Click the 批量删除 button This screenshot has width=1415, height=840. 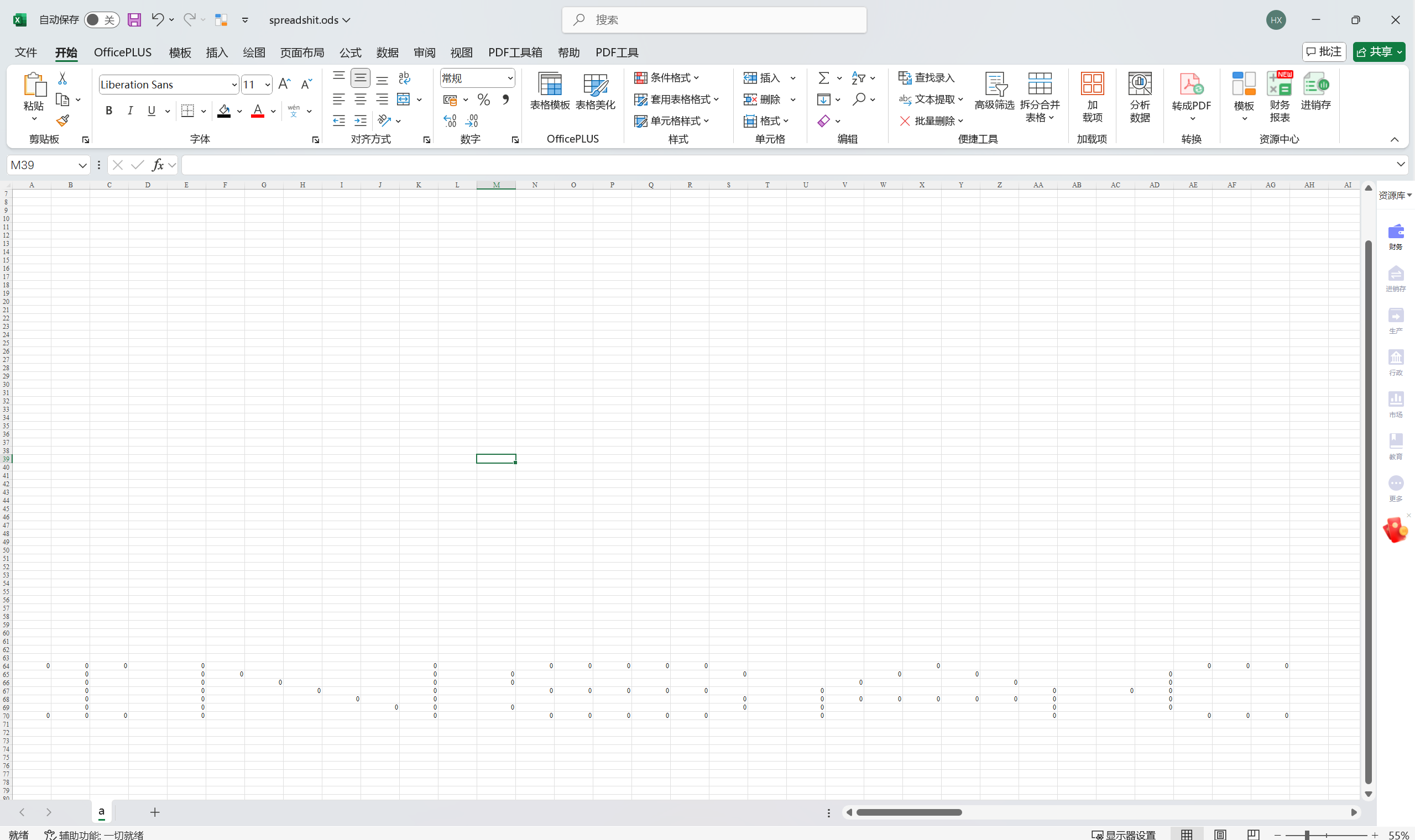pyautogui.click(x=931, y=120)
